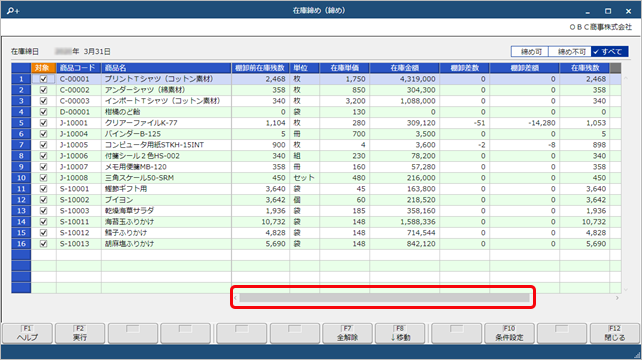Select the 締め可 filter tab
642x360 pixels.
pyautogui.click(x=531, y=52)
